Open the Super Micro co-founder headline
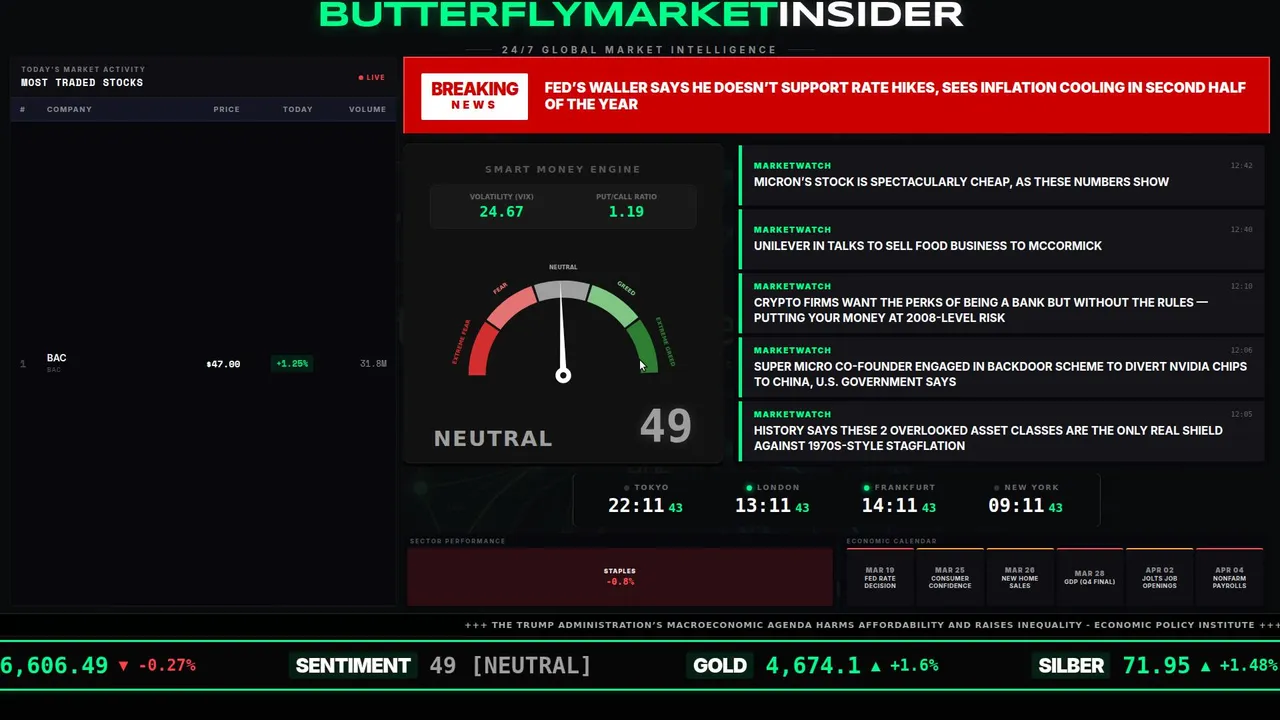 [1000, 374]
